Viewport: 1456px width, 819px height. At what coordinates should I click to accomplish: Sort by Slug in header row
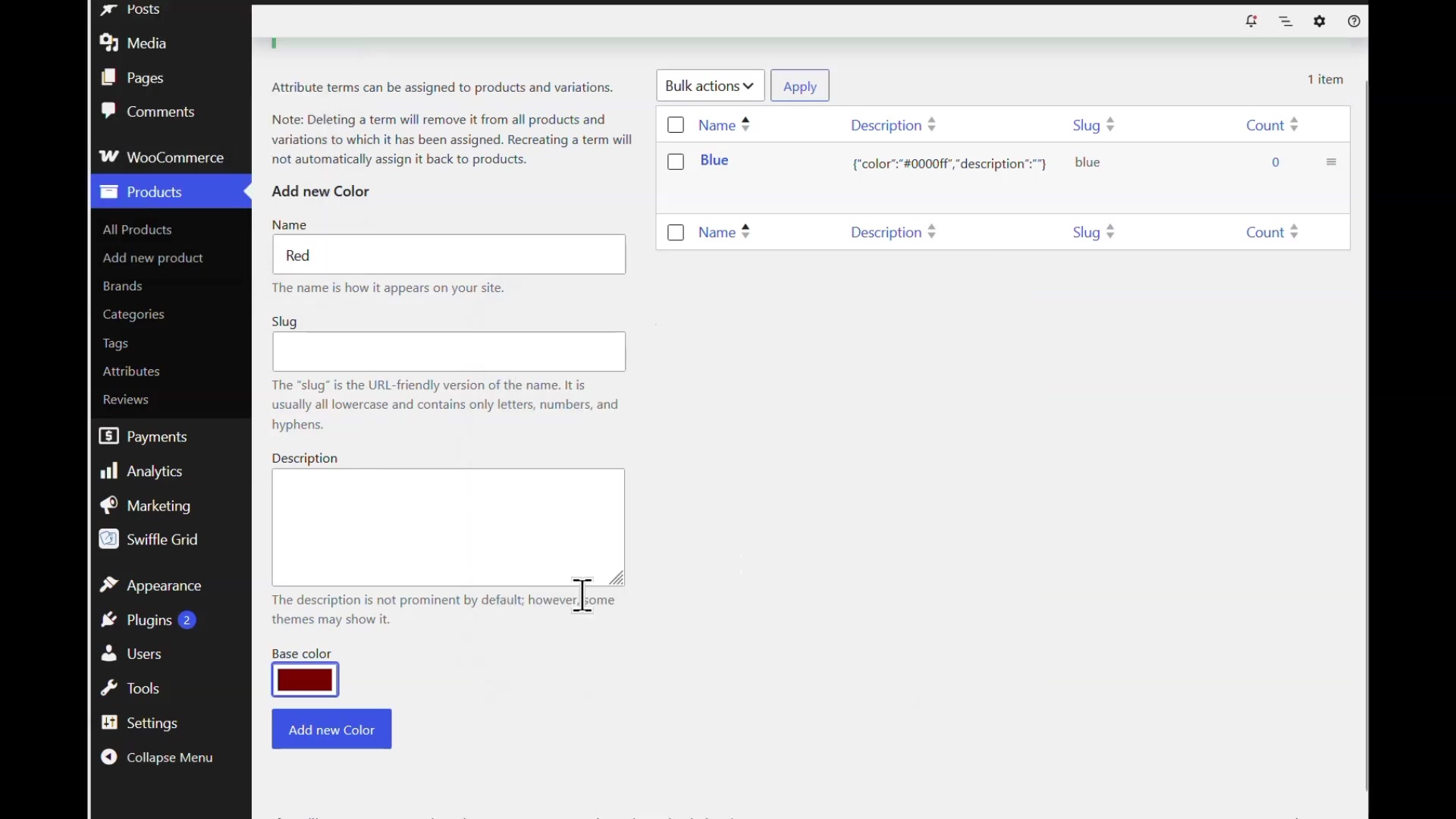[x=1094, y=125]
